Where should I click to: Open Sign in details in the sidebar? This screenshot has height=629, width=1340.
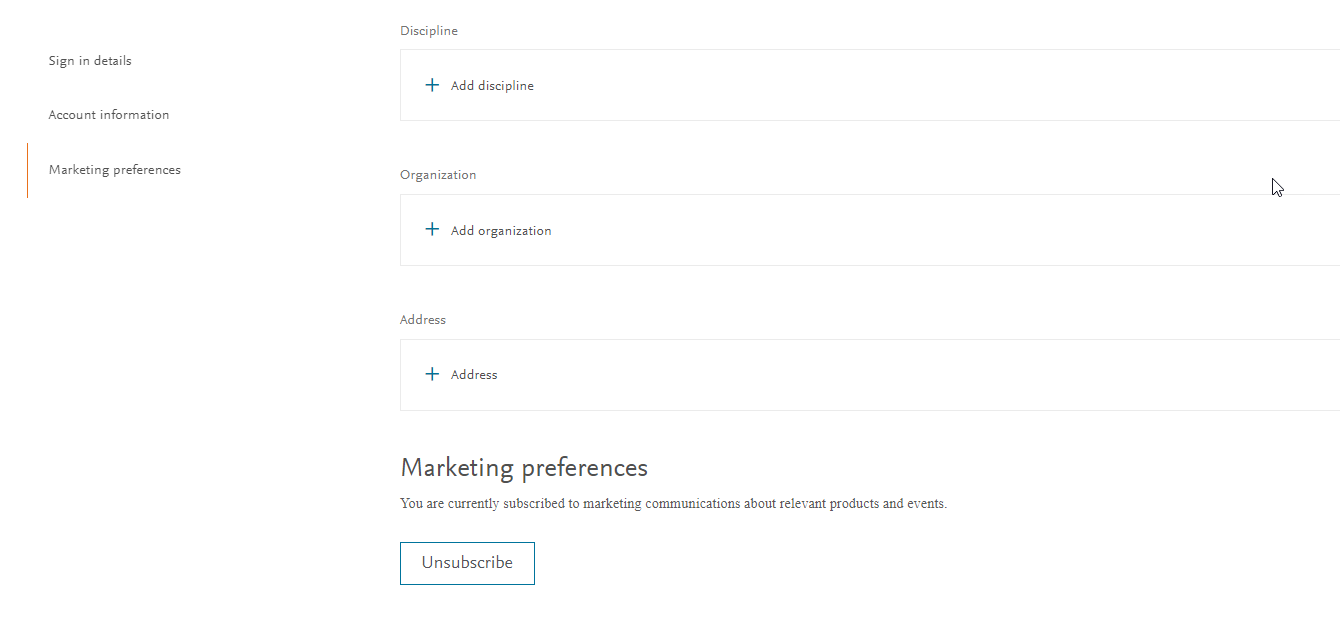90,61
